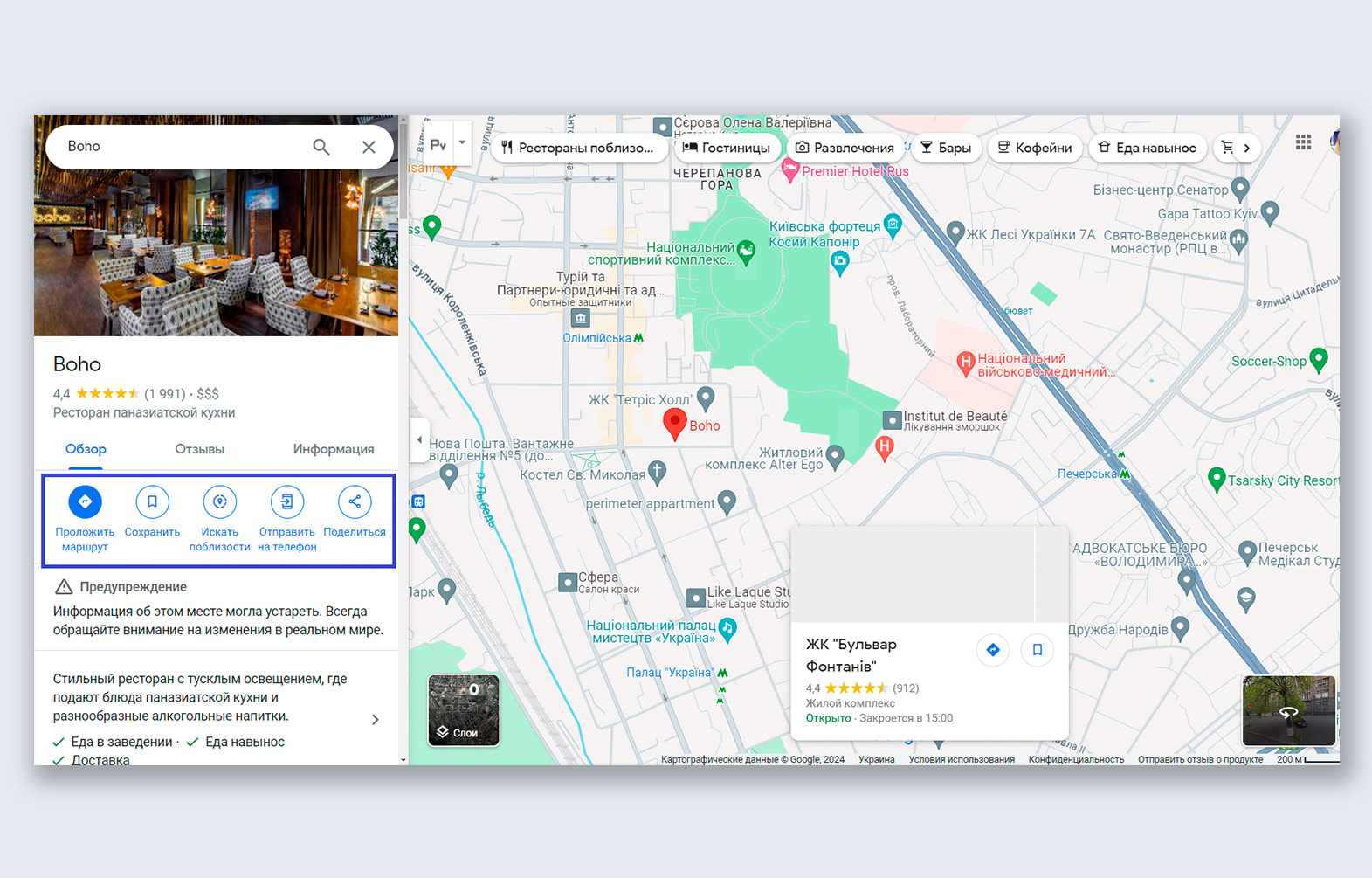Open the Отзывы tab
The height and width of the screenshot is (878, 1372).
(x=199, y=449)
